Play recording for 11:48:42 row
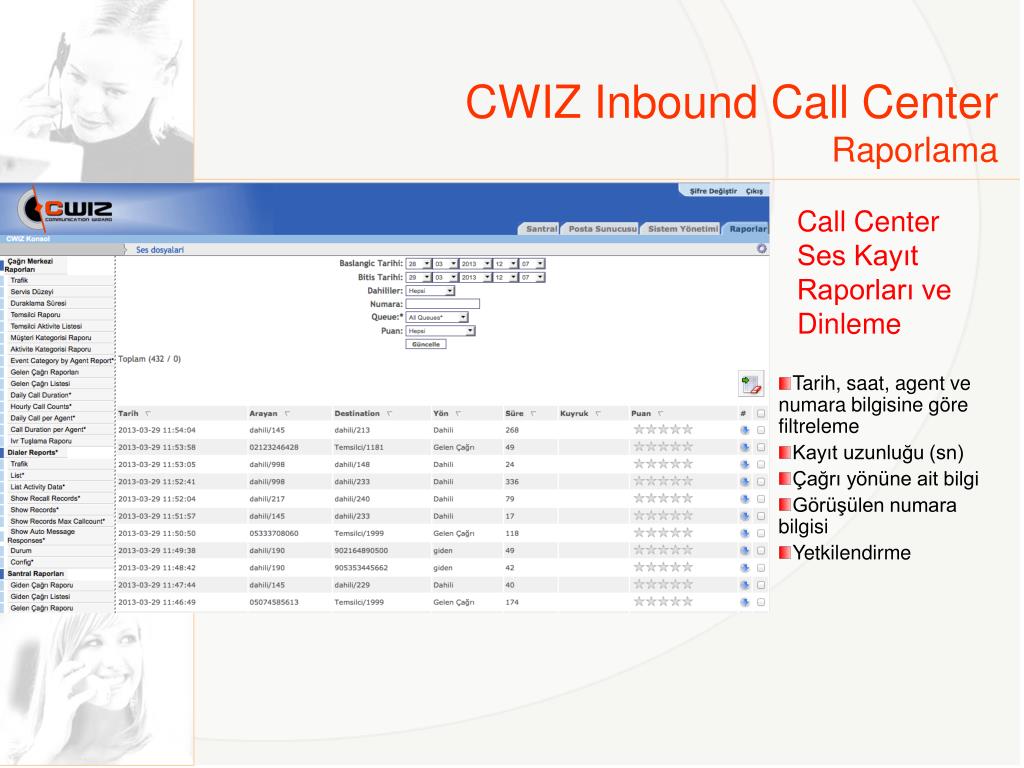The width and height of the screenshot is (1024, 768). (744, 568)
